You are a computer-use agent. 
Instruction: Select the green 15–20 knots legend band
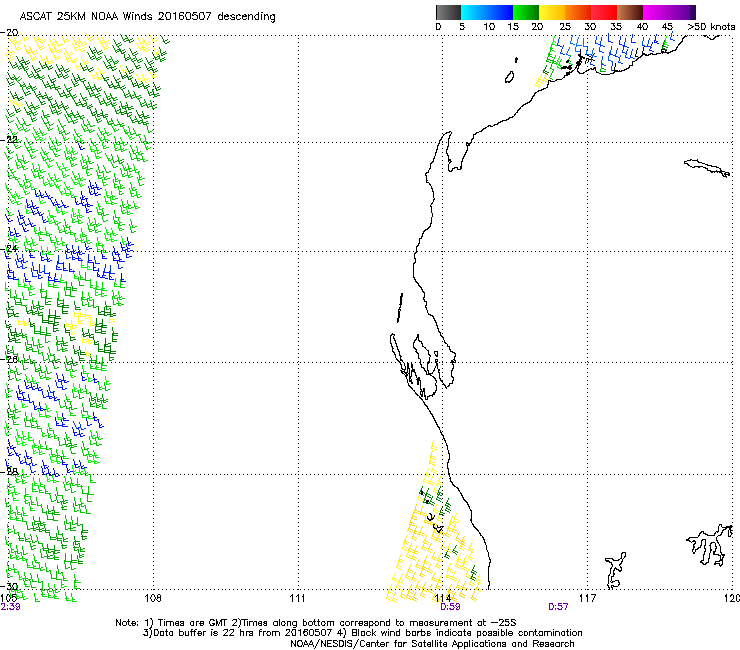point(526,12)
